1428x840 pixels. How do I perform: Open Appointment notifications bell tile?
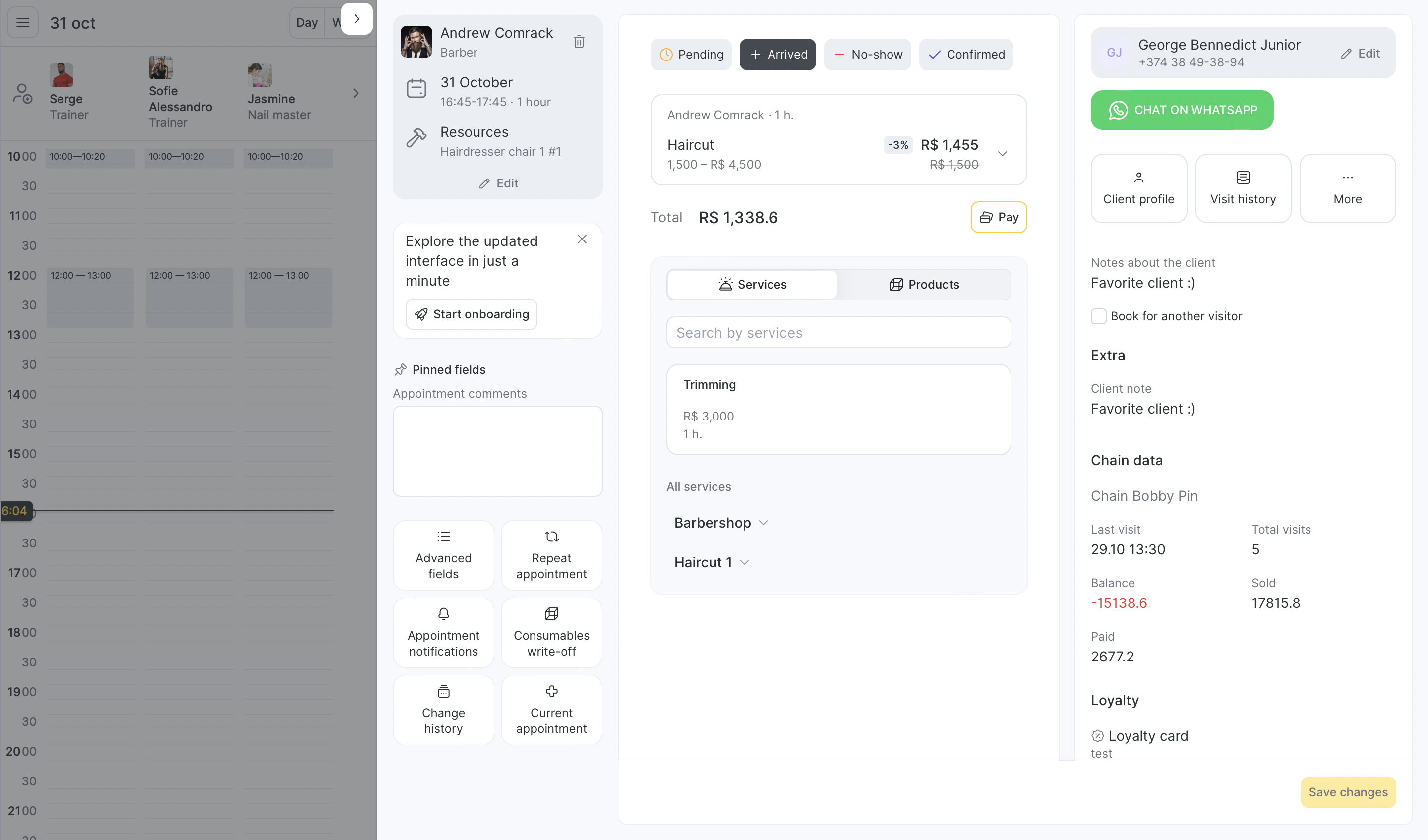click(443, 632)
